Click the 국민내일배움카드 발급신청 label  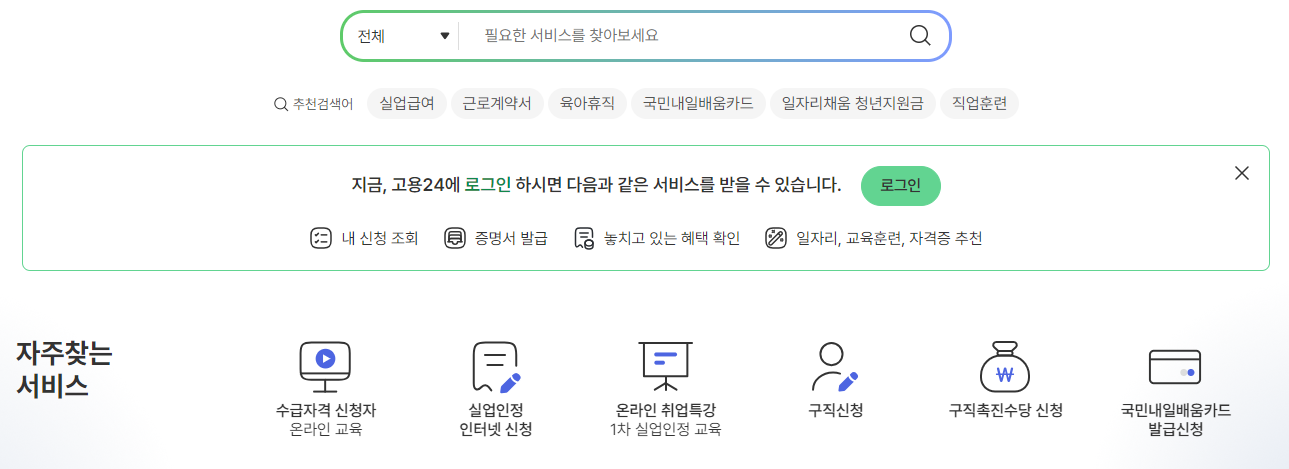pos(1175,420)
